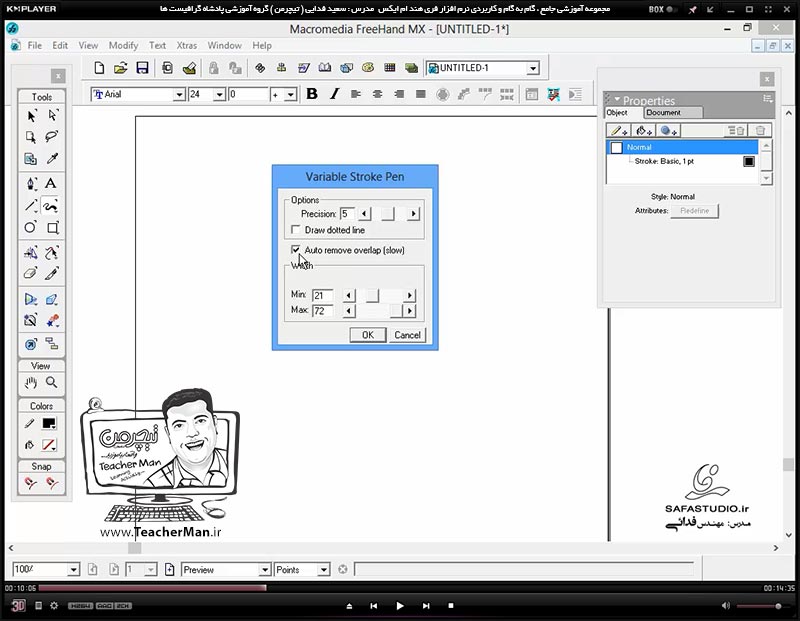The height and width of the screenshot is (621, 800).
Task: Apply Italic text formatting
Action: 334,94
